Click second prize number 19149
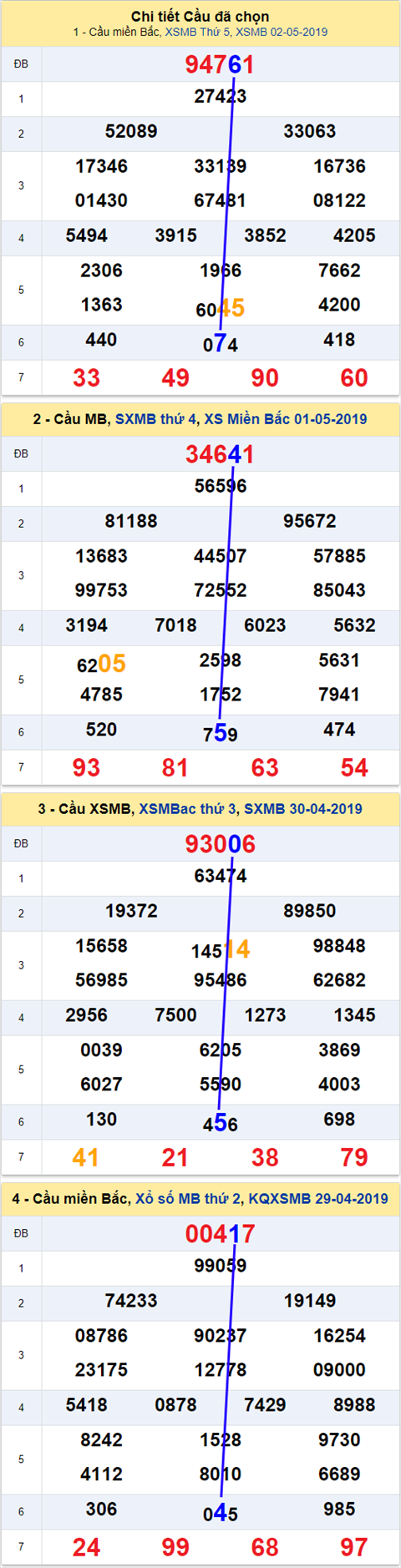This screenshot has width=401, height=1568. tap(310, 1301)
